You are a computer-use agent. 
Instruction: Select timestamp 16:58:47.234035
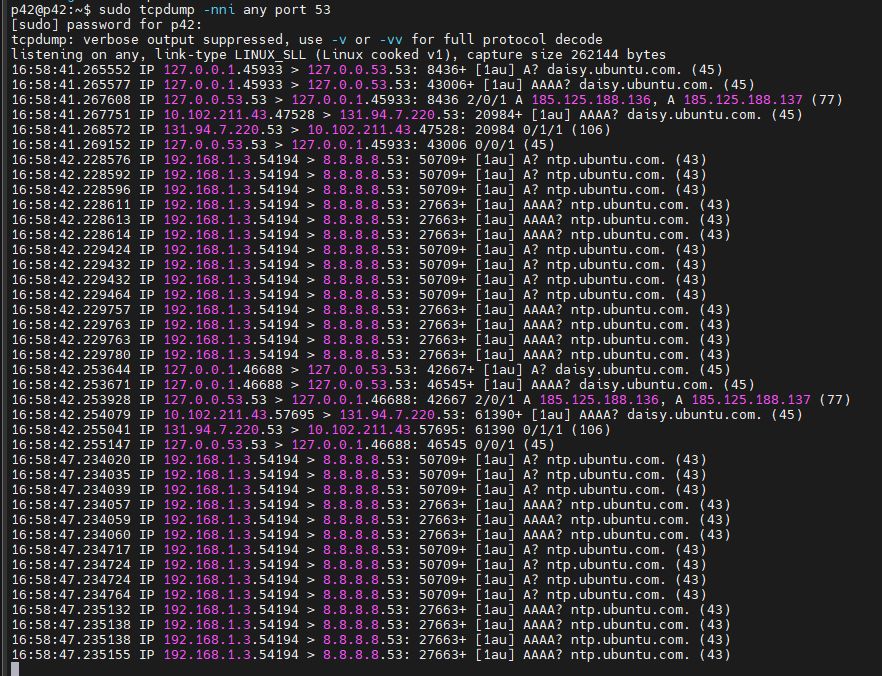pos(71,475)
